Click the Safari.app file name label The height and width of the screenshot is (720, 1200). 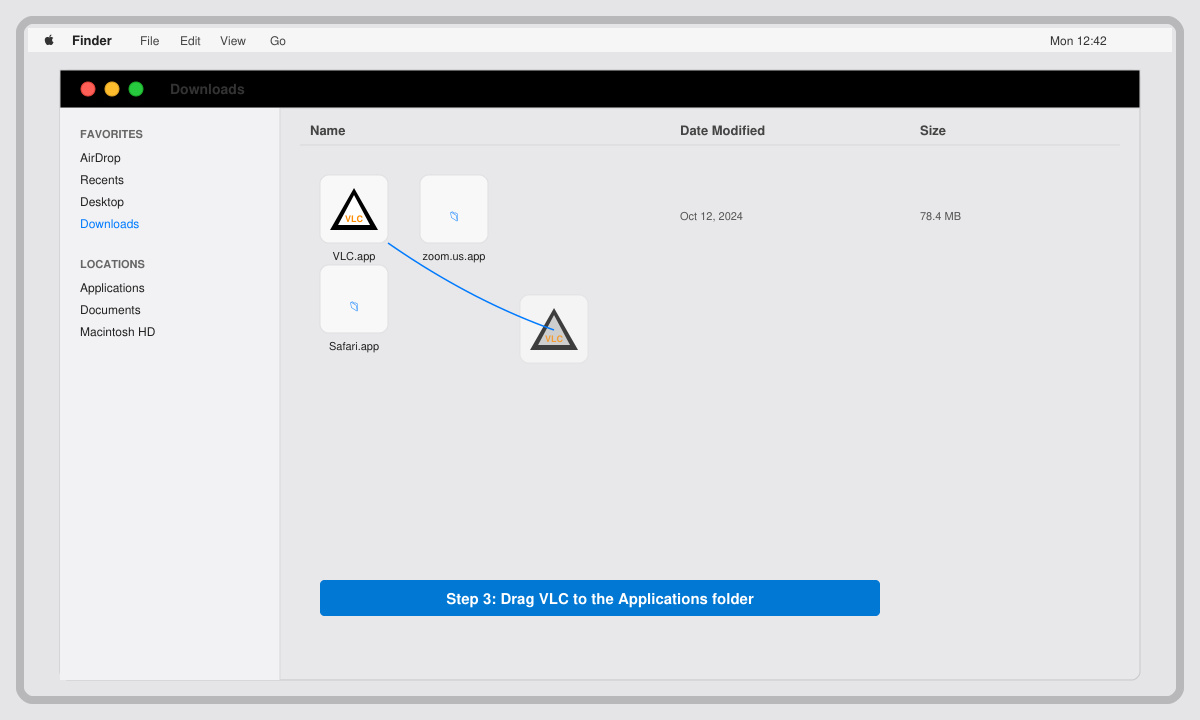tap(354, 346)
